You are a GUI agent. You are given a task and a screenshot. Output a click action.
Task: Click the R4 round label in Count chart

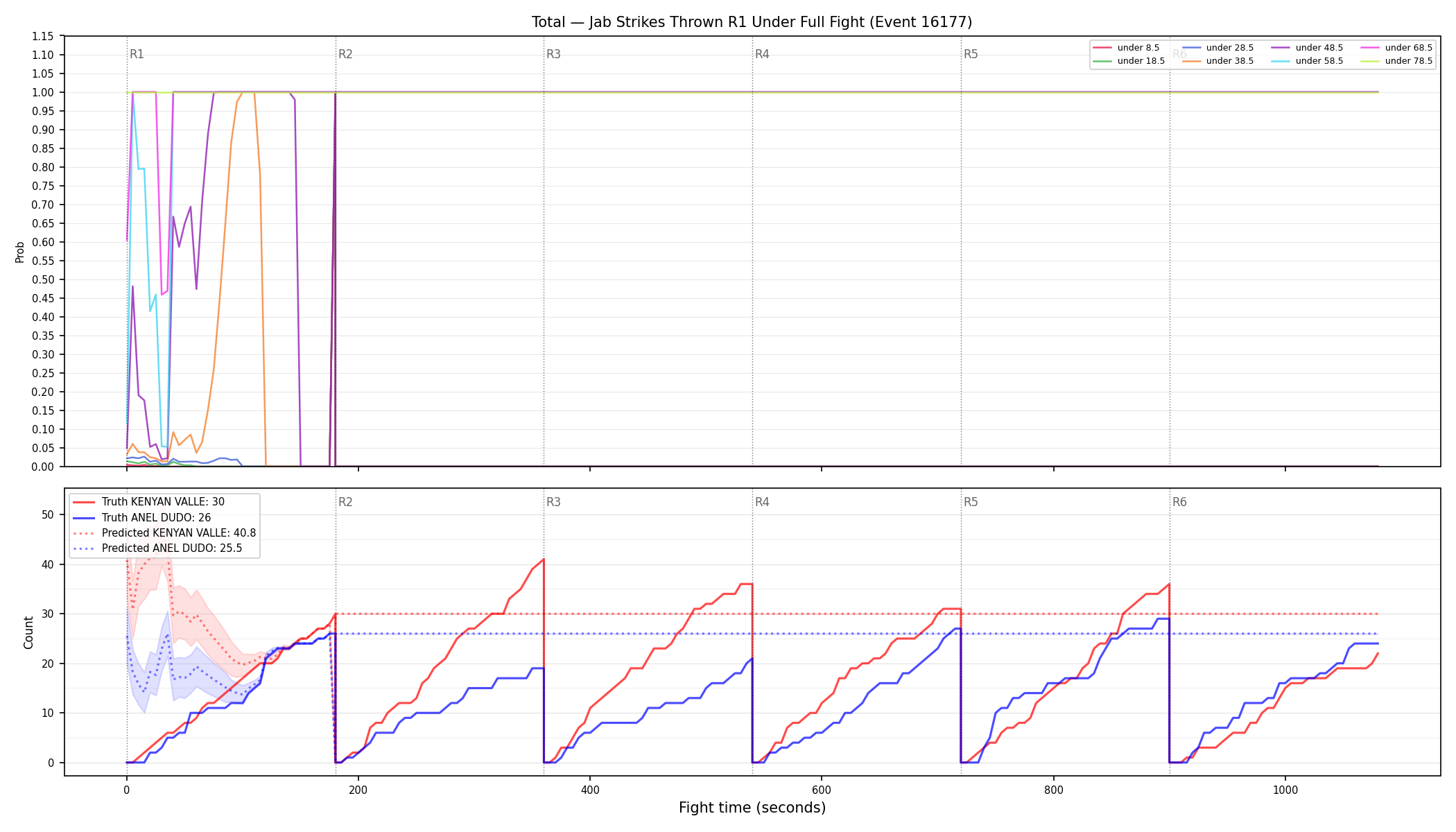762,502
